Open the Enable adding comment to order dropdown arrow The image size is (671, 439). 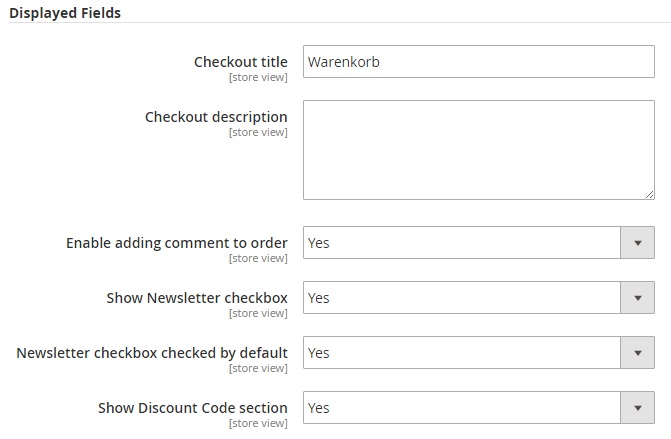[x=637, y=243]
